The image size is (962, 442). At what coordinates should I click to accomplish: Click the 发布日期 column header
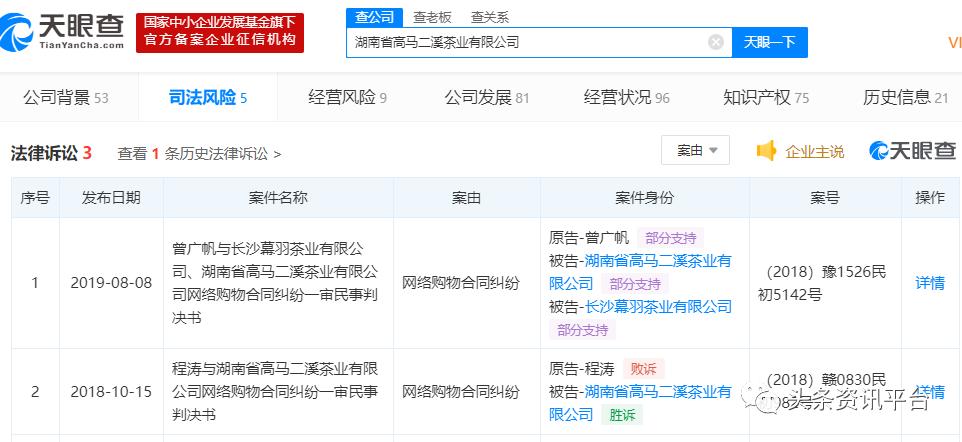click(111, 198)
